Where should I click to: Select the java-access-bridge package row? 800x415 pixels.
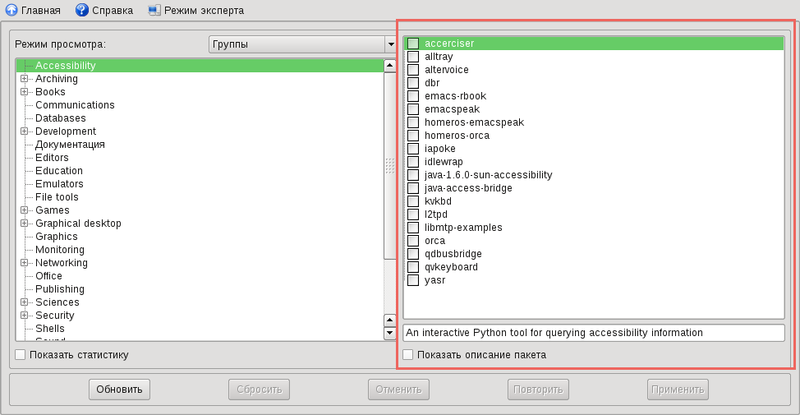coord(594,188)
